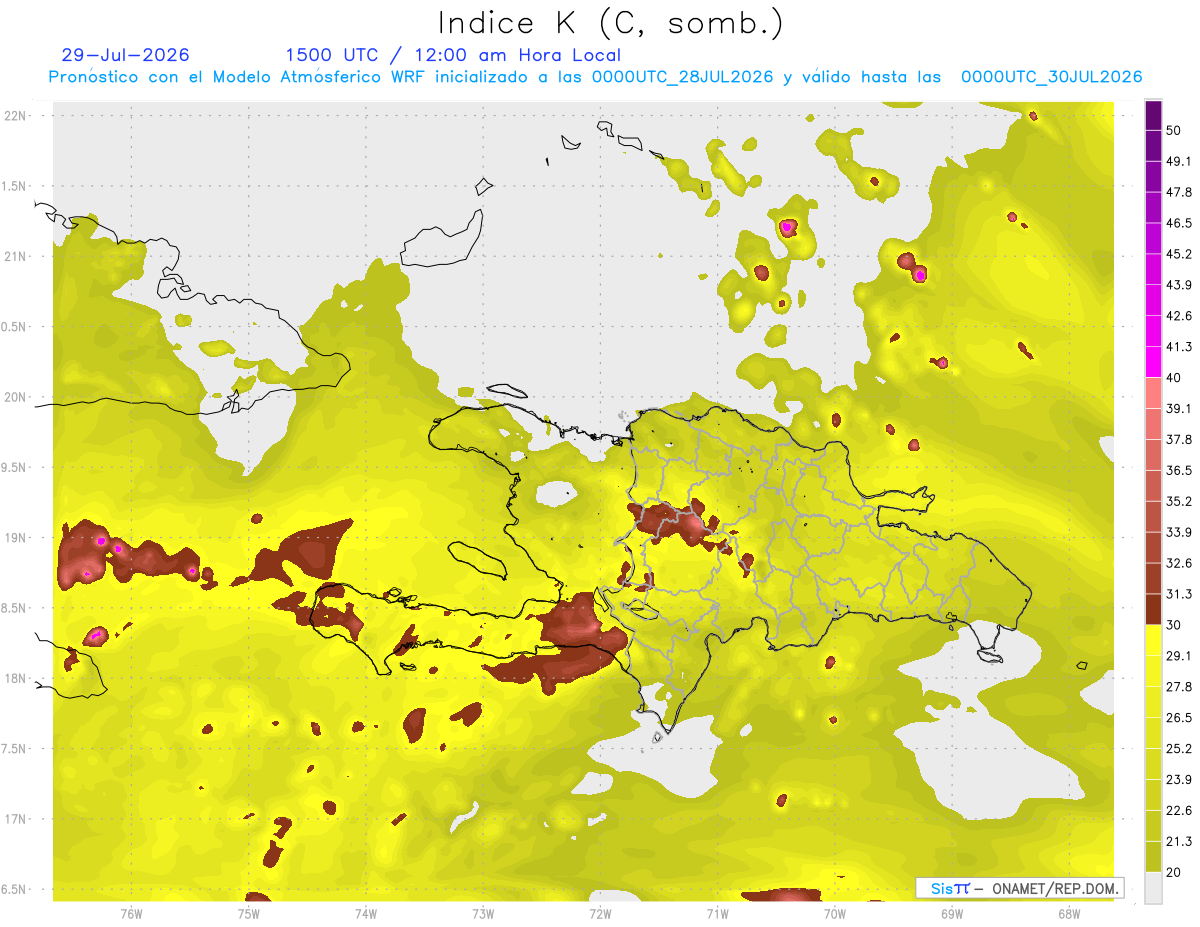Screen dimensions: 1200x927
Task: Click the colorbar value '30'
Action: click(x=1174, y=625)
